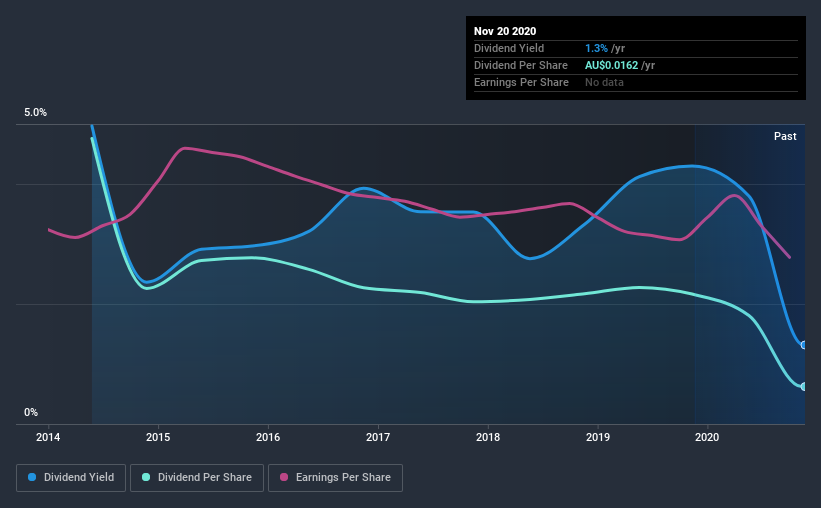
Task: Click the 5.0% y-axis label
Action: [36, 113]
